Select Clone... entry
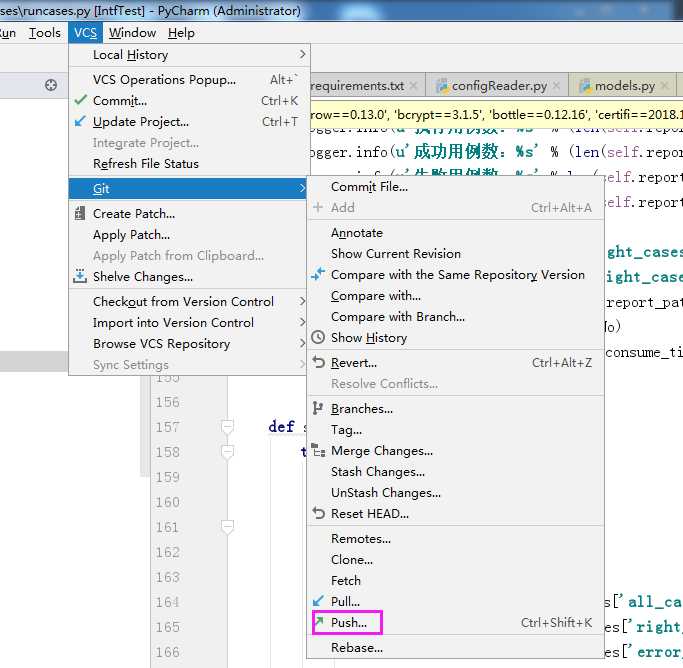Viewport: 683px width, 668px height. (x=456, y=560)
